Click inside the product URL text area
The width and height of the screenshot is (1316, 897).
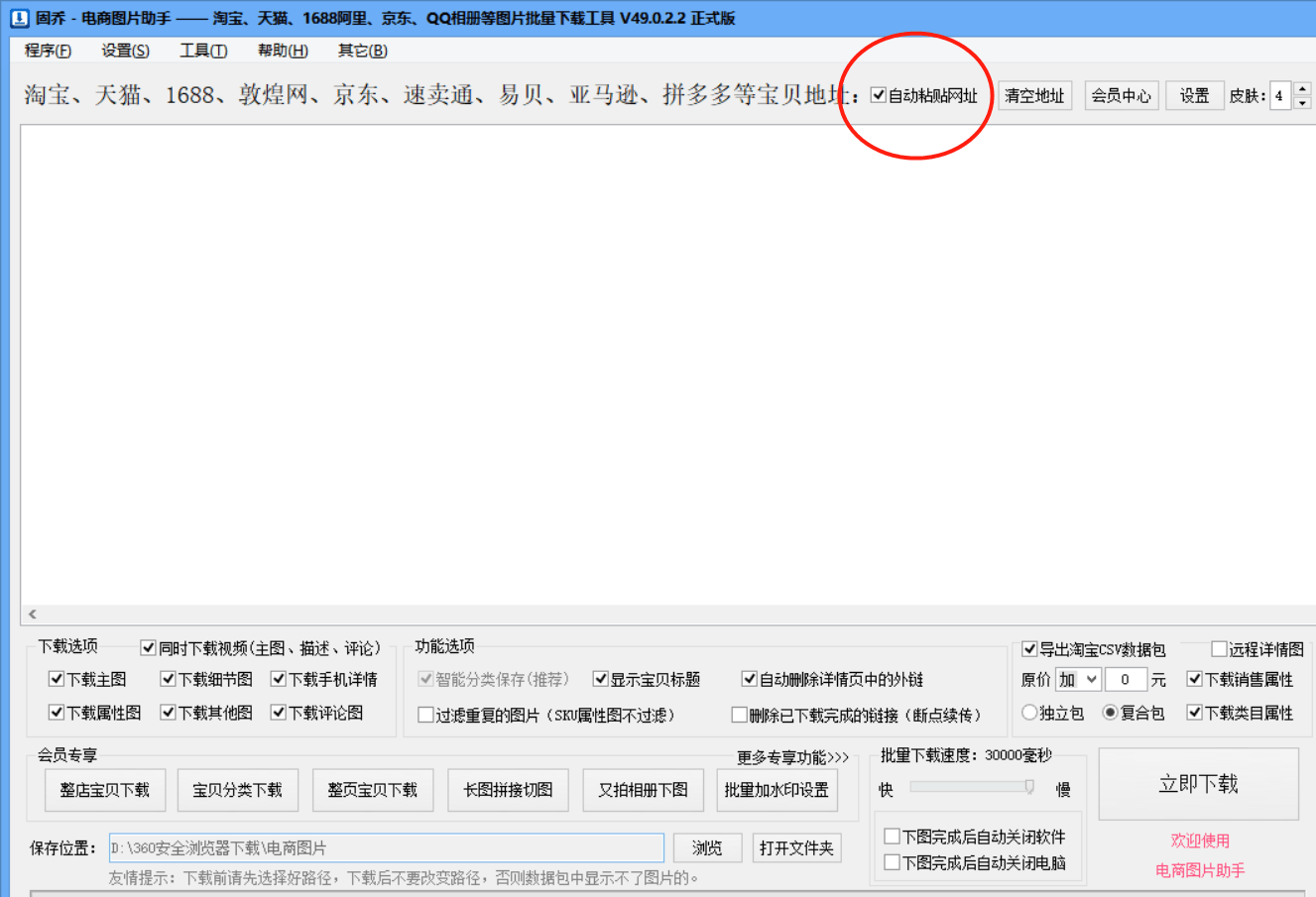(x=668, y=365)
